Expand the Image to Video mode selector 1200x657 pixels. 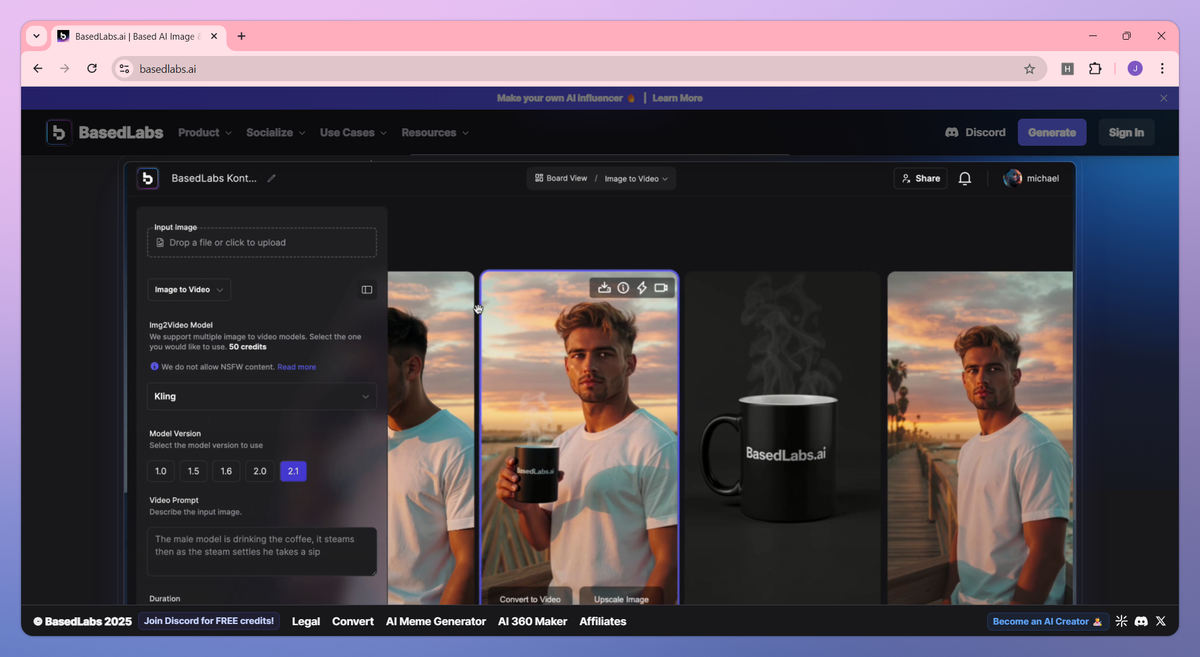pos(189,290)
